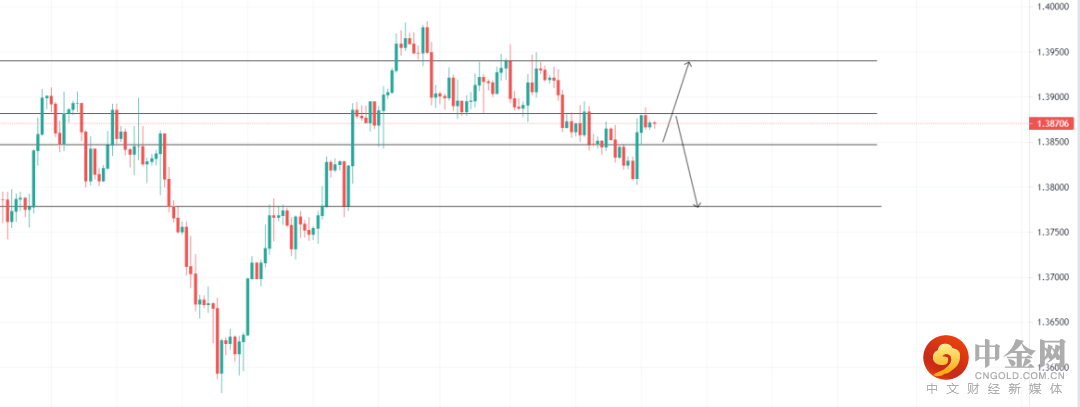The height and width of the screenshot is (407, 1080).
Task: Click the upward arrow tip
Action: (688, 63)
